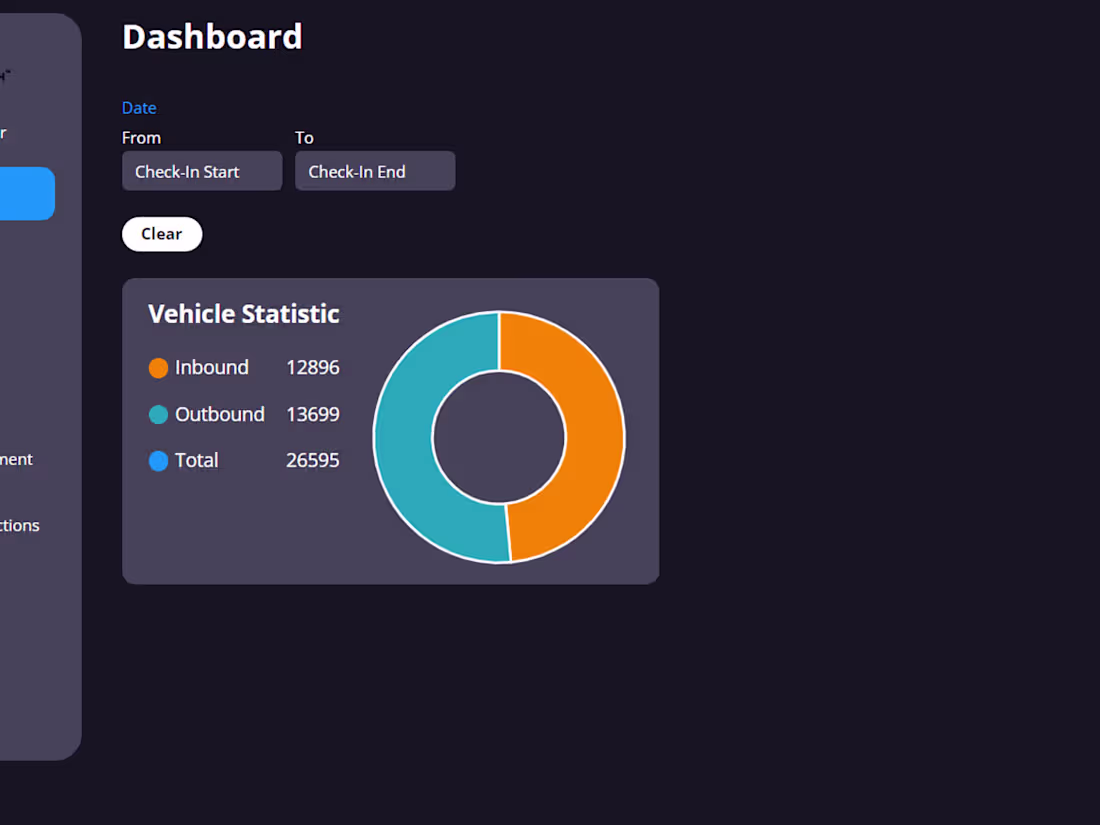Screen dimensions: 1100x825
Task: Click the Total legend label
Action: pos(196,461)
